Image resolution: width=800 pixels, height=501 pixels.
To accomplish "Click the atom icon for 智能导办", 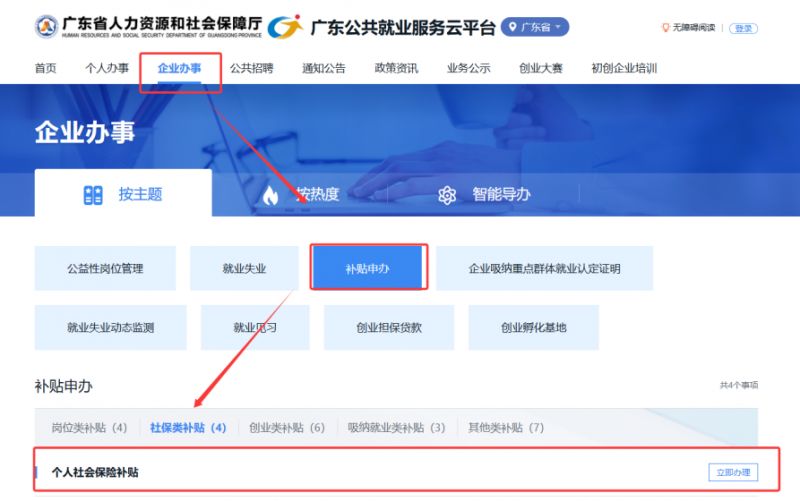I will [x=447, y=195].
